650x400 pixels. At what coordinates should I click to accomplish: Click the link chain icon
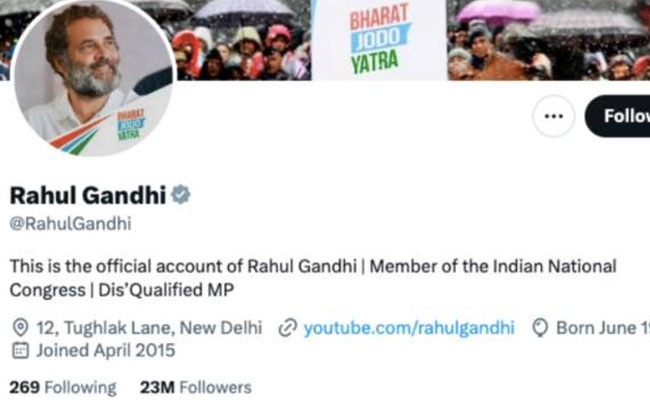288,328
